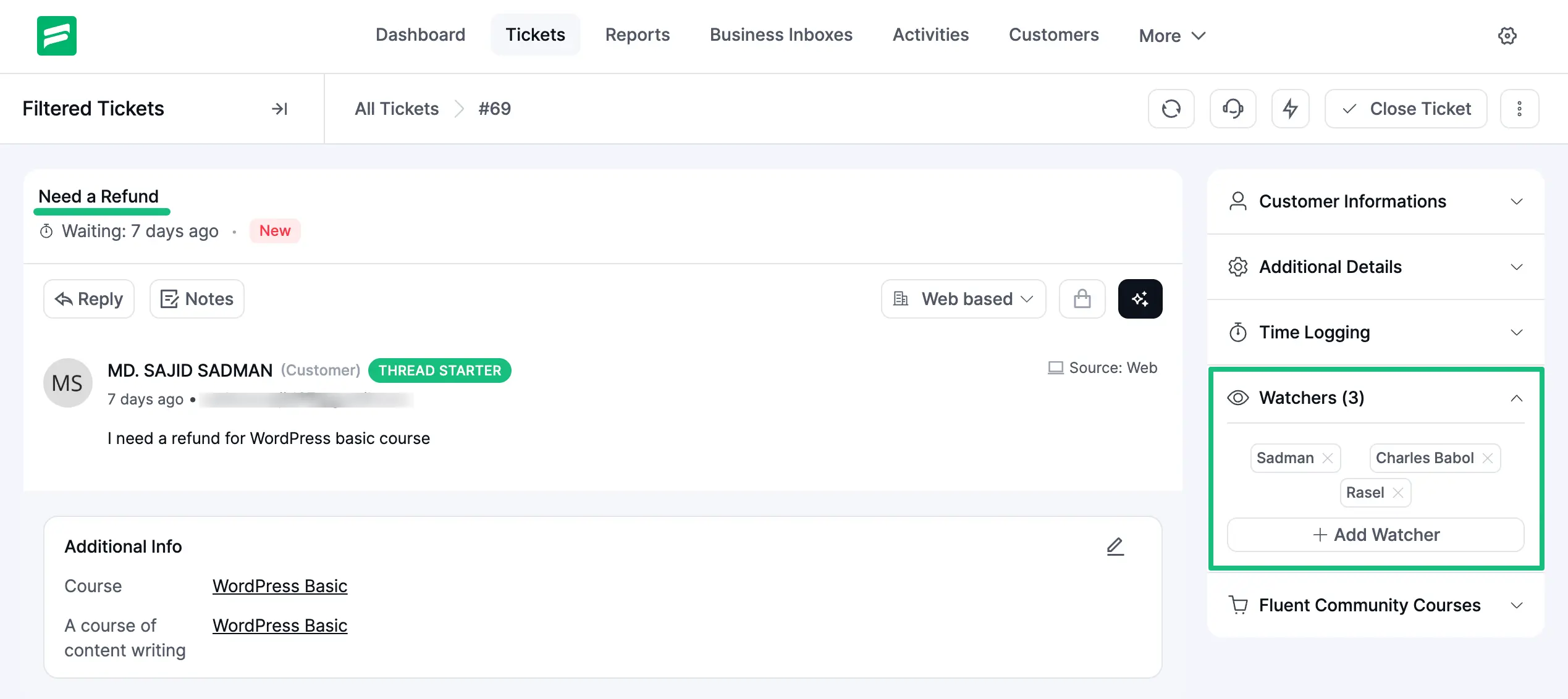Screen dimensions: 1568x699
Task: Open Notes for this ticket
Action: 196,298
